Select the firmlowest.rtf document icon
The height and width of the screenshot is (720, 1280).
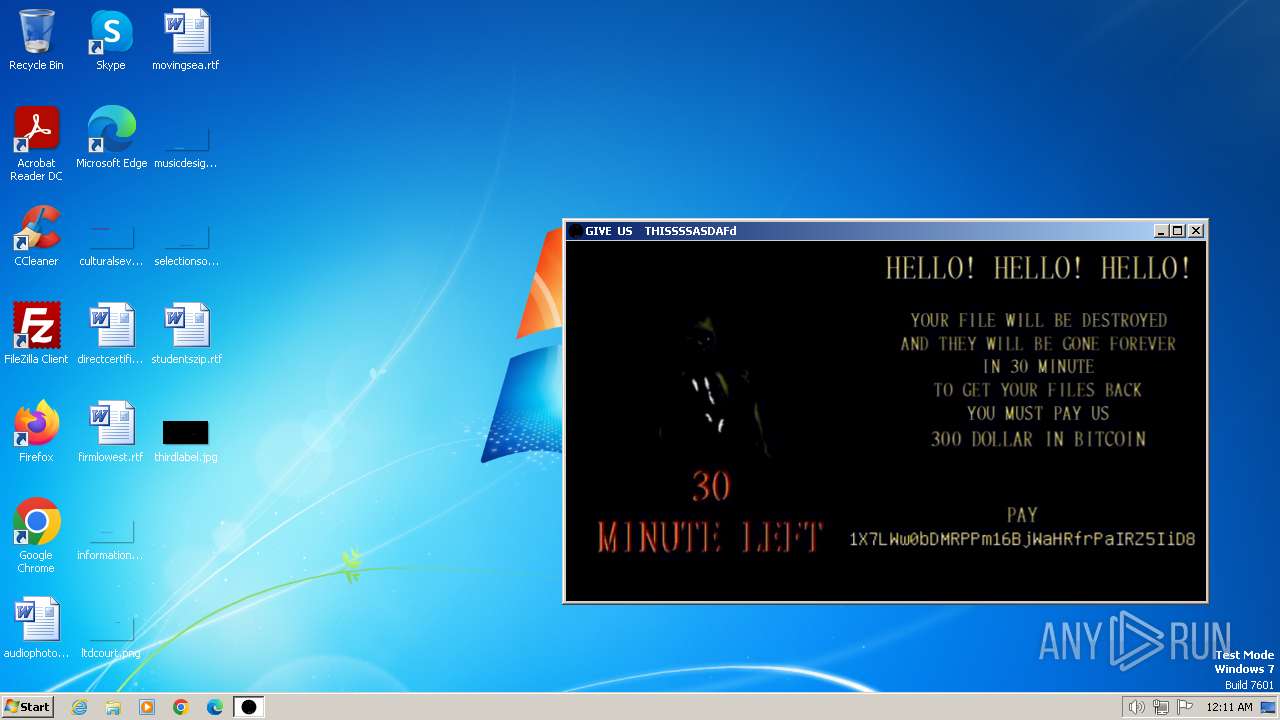(x=111, y=432)
